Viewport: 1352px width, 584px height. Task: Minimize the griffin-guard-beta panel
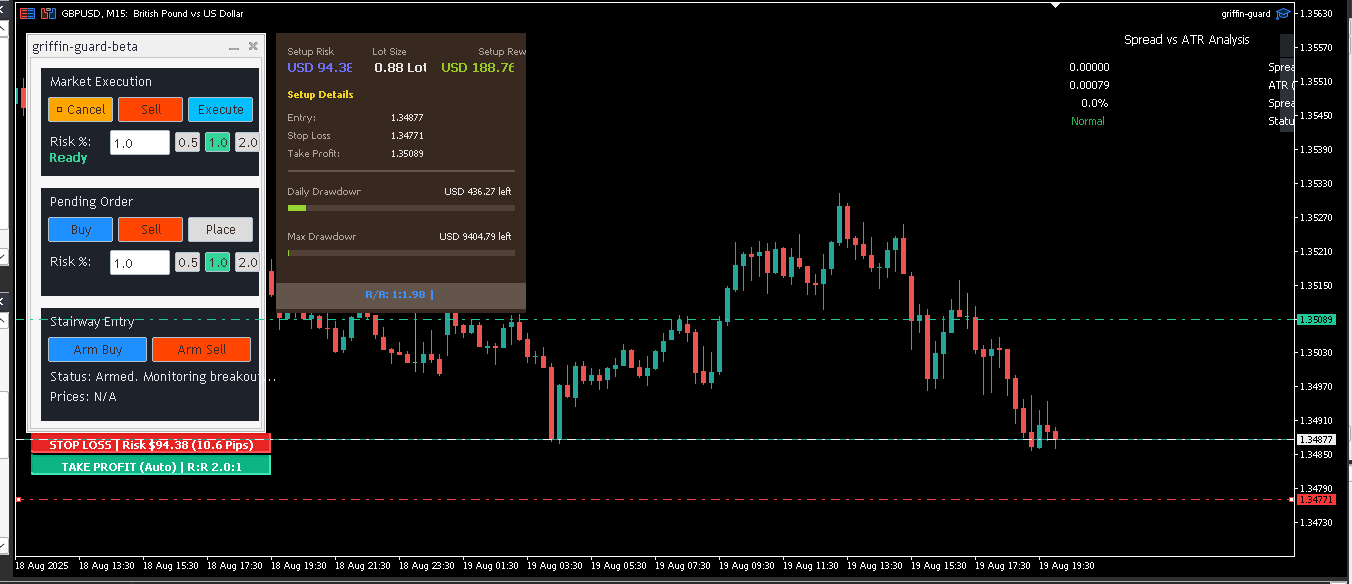[234, 47]
